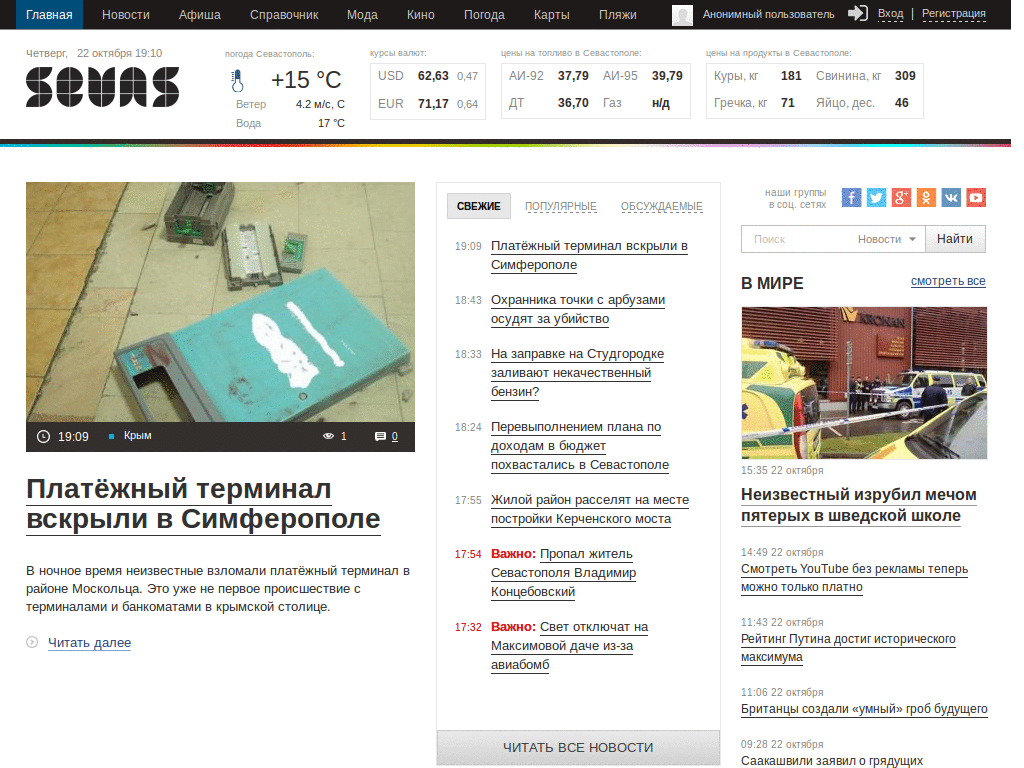Select the СВЕЖИЕ news tab
This screenshot has width=1024, height=768.
[x=479, y=206]
